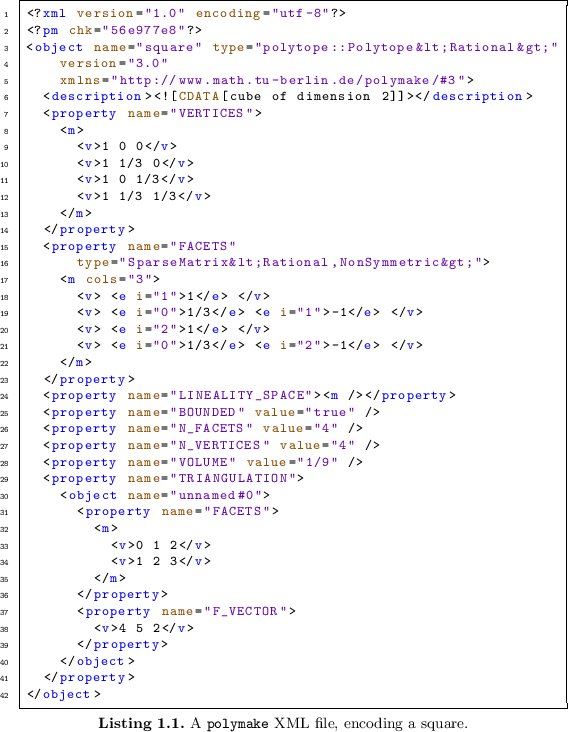Select the type "SparseMatrix&lt;Rational,NonSymmetric&gt;"
The height and width of the screenshot is (732, 568).
point(301,262)
